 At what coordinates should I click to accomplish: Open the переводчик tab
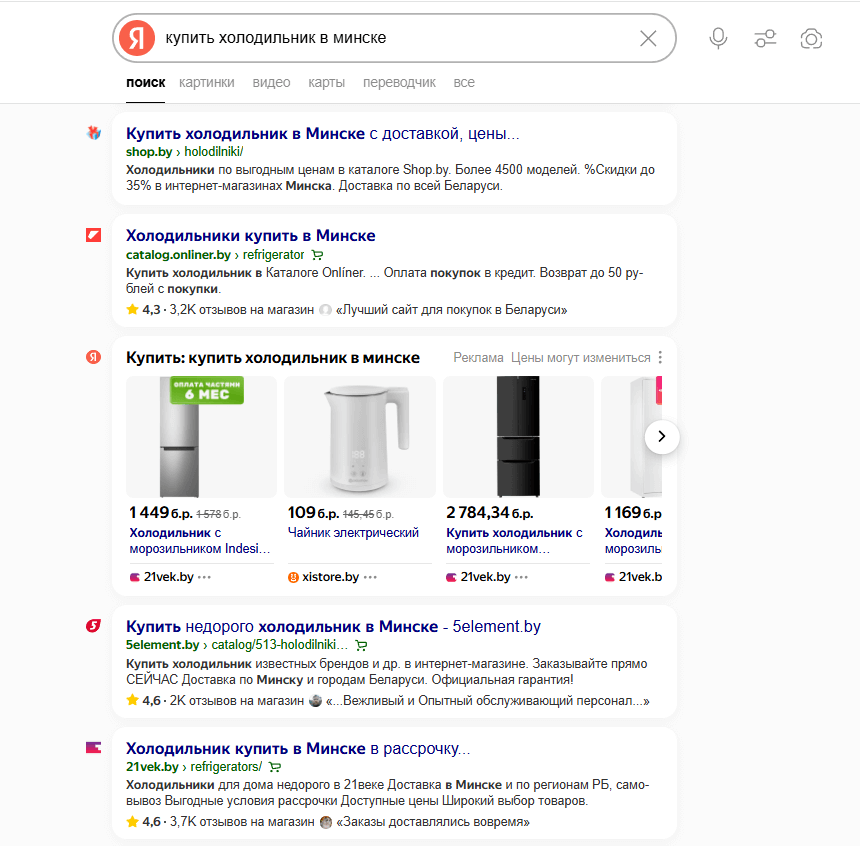(399, 82)
